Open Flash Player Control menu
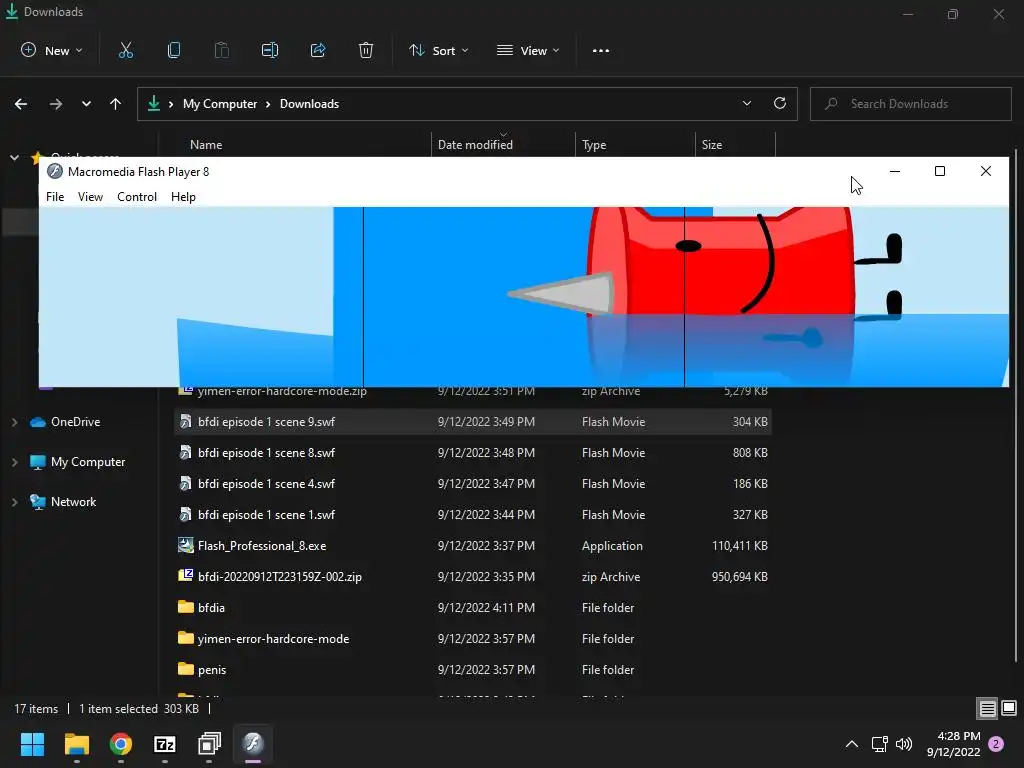Screen dimensions: 1024x768 136,197
